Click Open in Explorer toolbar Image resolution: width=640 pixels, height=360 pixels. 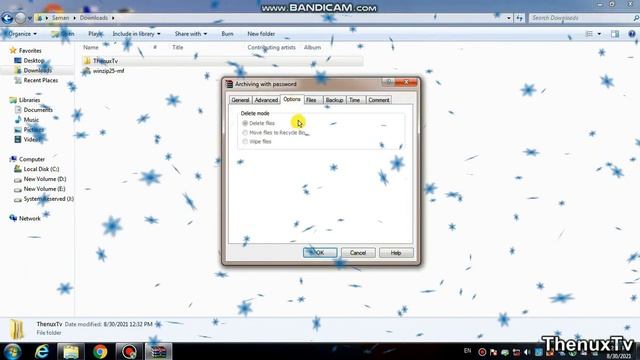coord(63,34)
